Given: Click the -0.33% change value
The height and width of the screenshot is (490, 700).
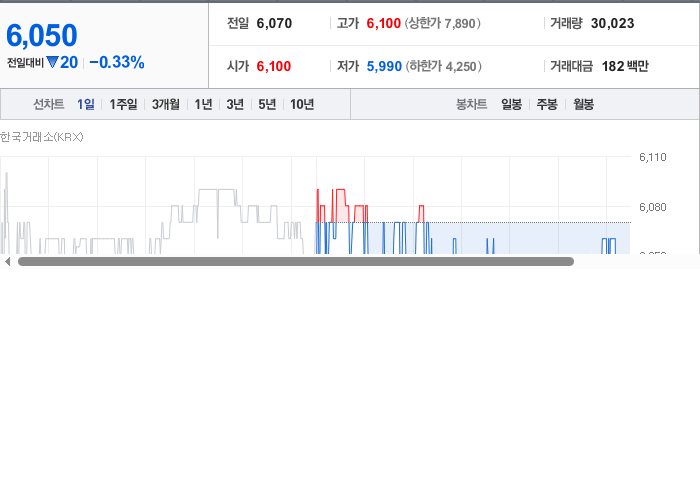Looking at the screenshot, I should 117,62.
